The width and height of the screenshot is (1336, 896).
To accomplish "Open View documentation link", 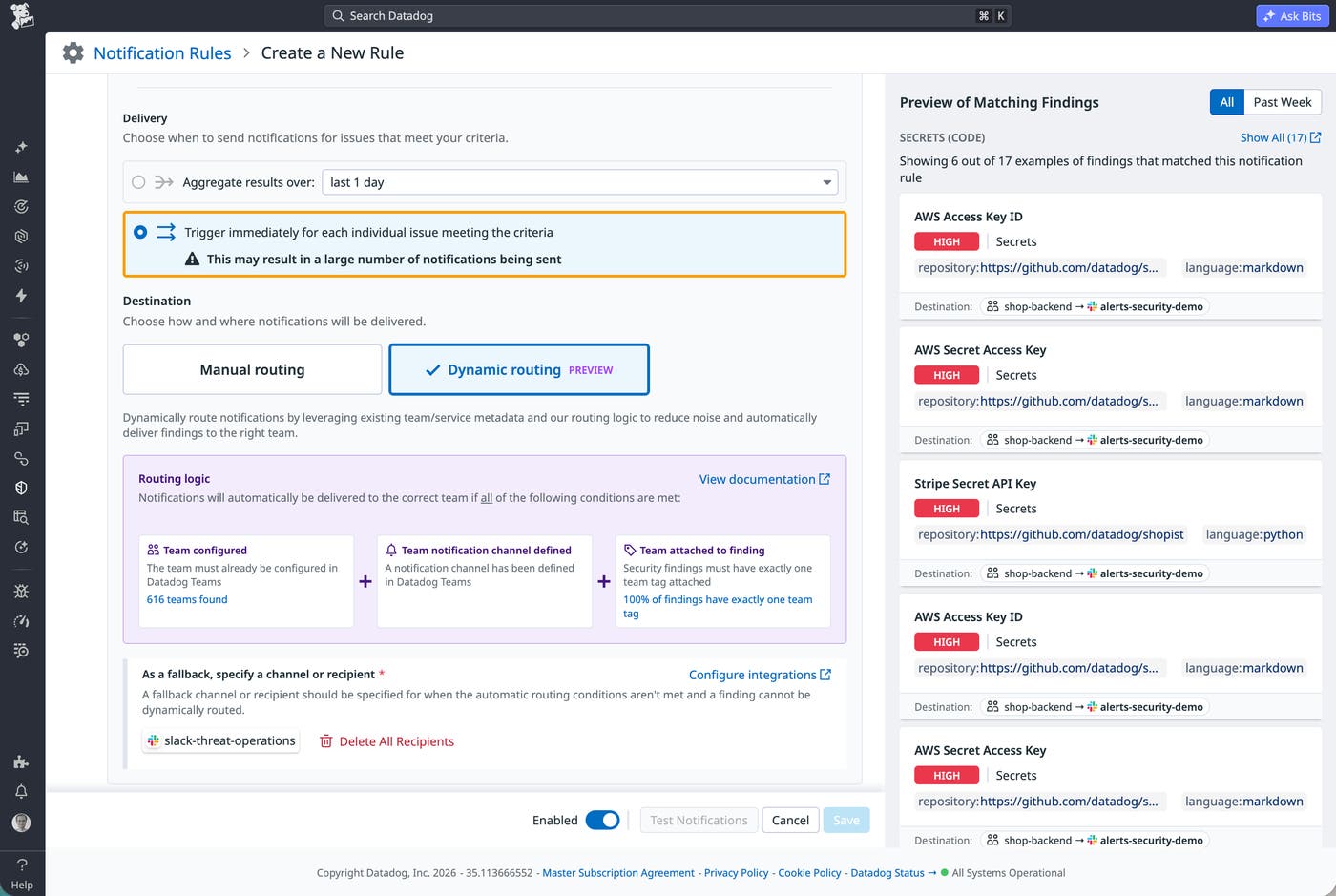I will coord(764,479).
